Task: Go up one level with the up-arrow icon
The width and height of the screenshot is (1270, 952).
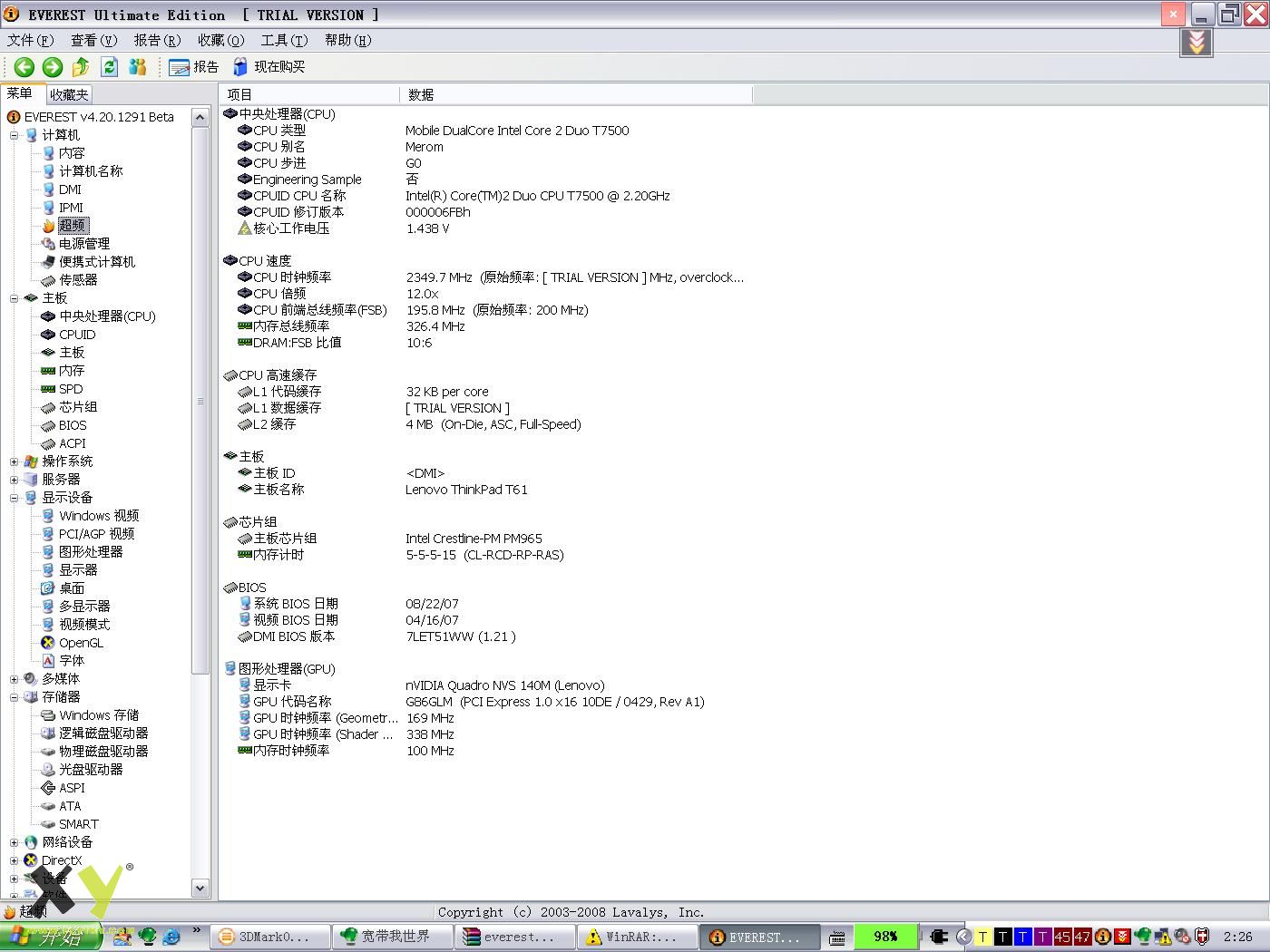Action: (81, 67)
